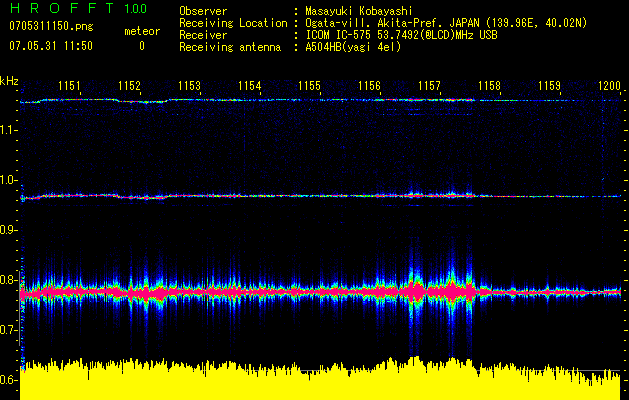Click the HROFFT 1.0.0 title text
Image resolution: width=629 pixels, height=400 pixels.
click(x=79, y=8)
